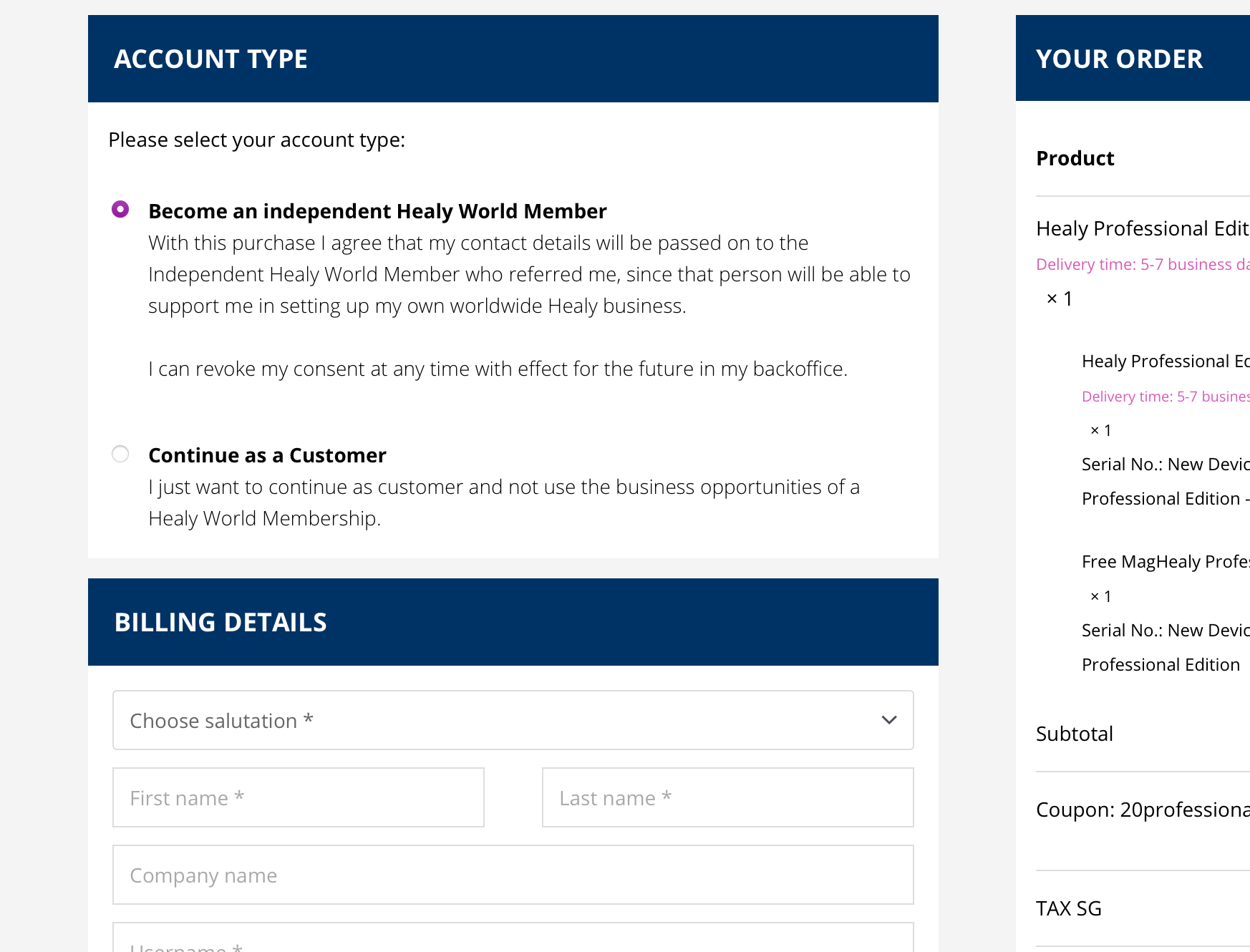Click the TAX SG row label
Viewport: 1250px width, 952px height.
pos(1069,908)
